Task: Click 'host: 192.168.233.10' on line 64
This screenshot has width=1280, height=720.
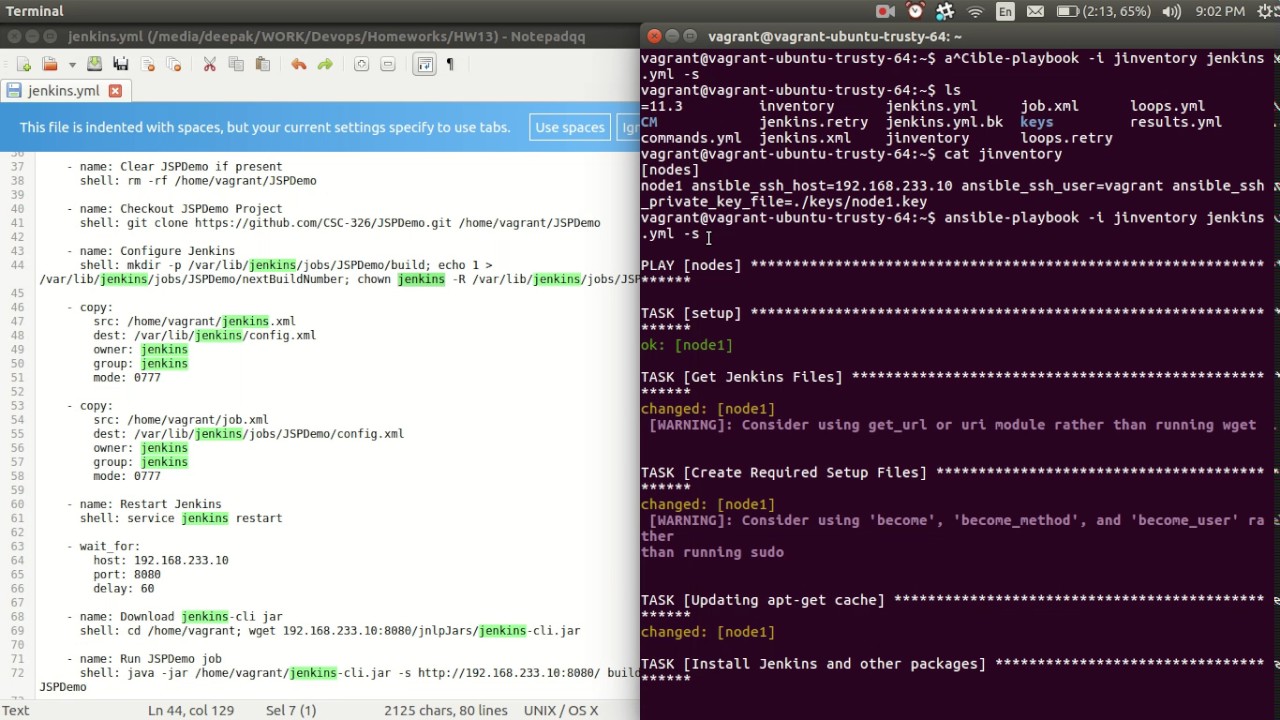Action: [161, 560]
